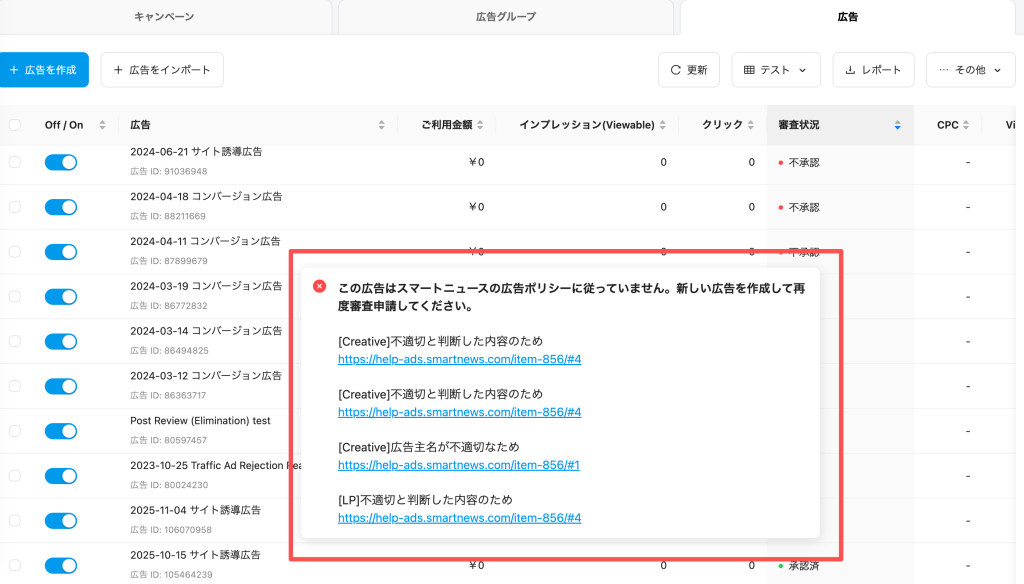Screen dimensions: 1024x584
Task: Switch to the 広告グループ tab
Action: (x=505, y=17)
